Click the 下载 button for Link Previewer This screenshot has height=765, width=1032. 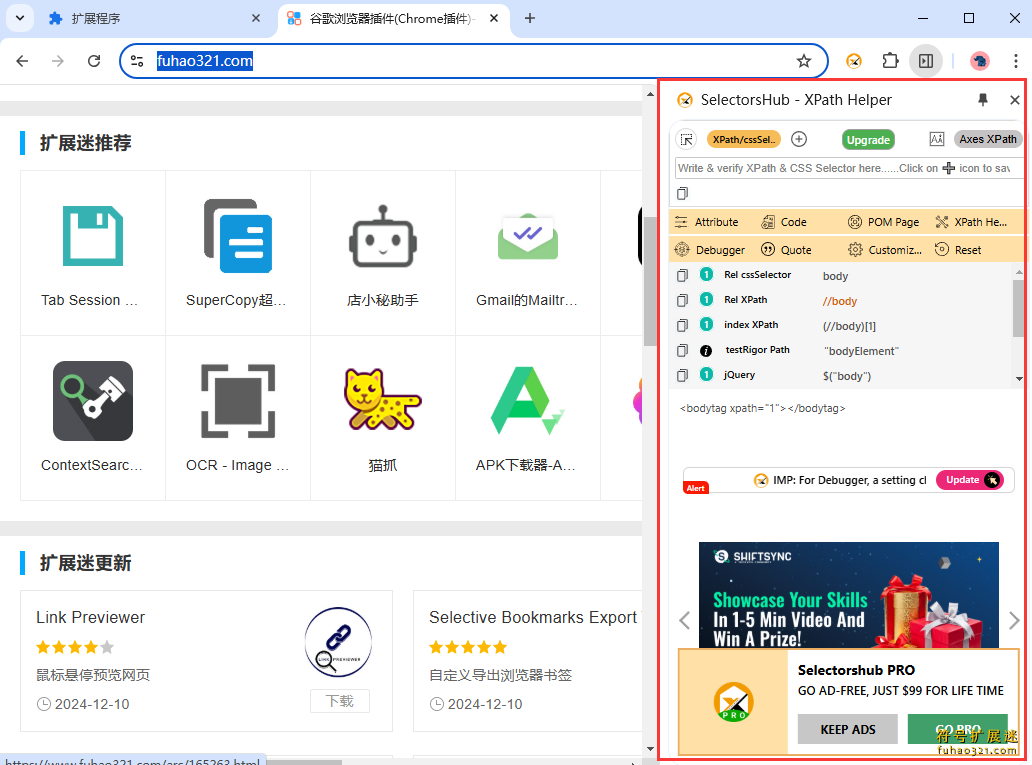point(340,701)
